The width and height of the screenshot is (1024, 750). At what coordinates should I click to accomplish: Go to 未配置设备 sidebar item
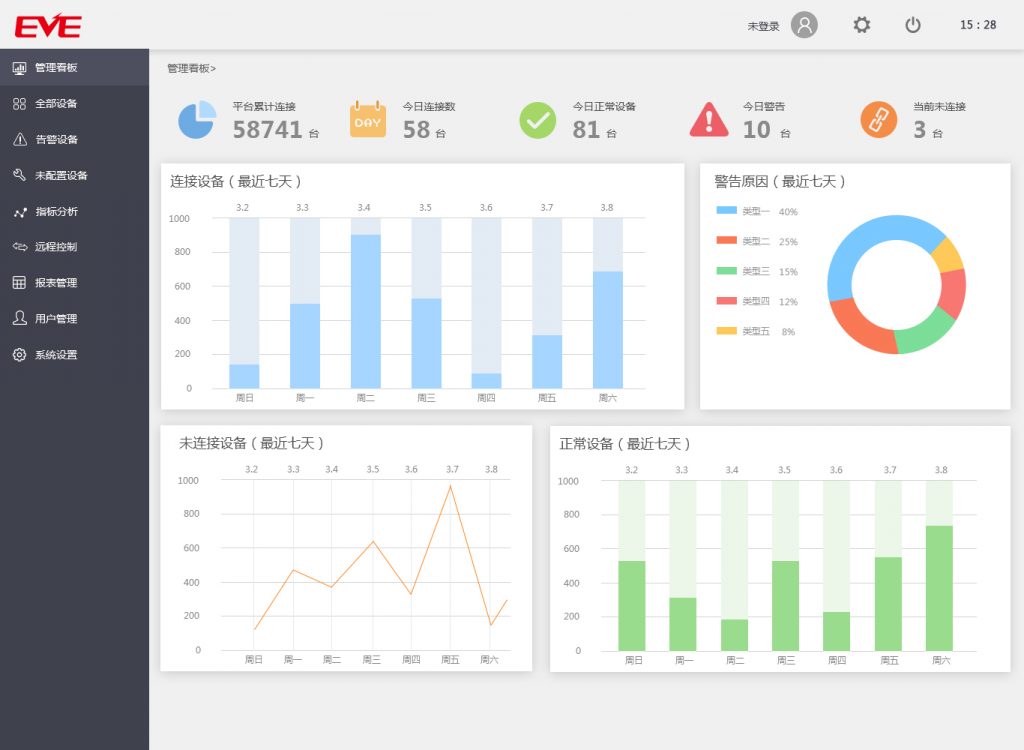tap(61, 176)
